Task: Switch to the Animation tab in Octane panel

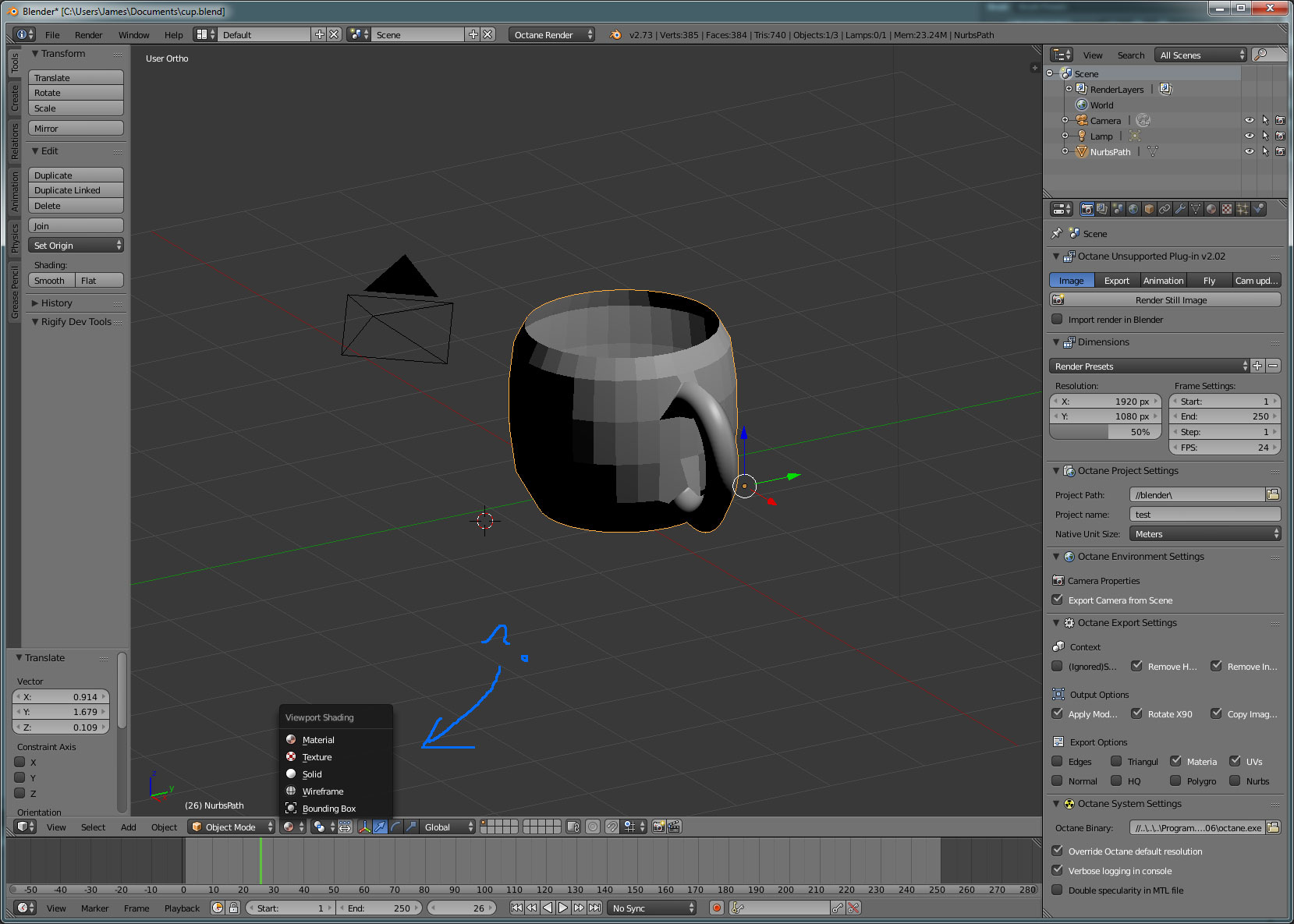Action: 1163,281
